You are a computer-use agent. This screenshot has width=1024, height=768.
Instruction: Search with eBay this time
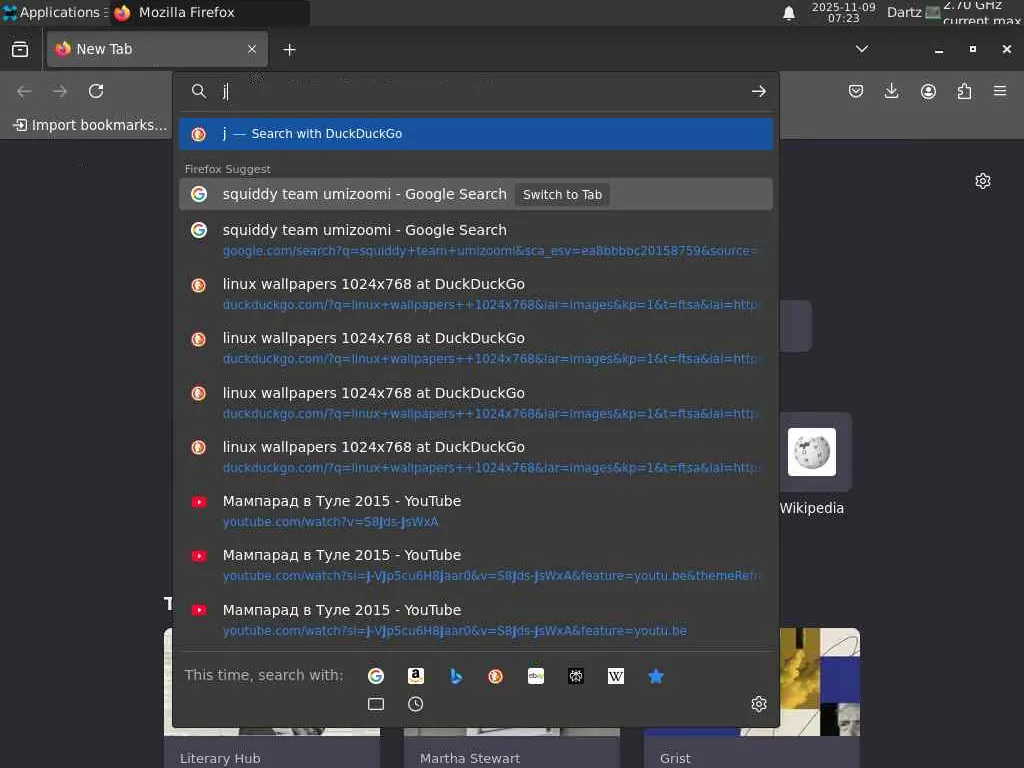pos(536,676)
